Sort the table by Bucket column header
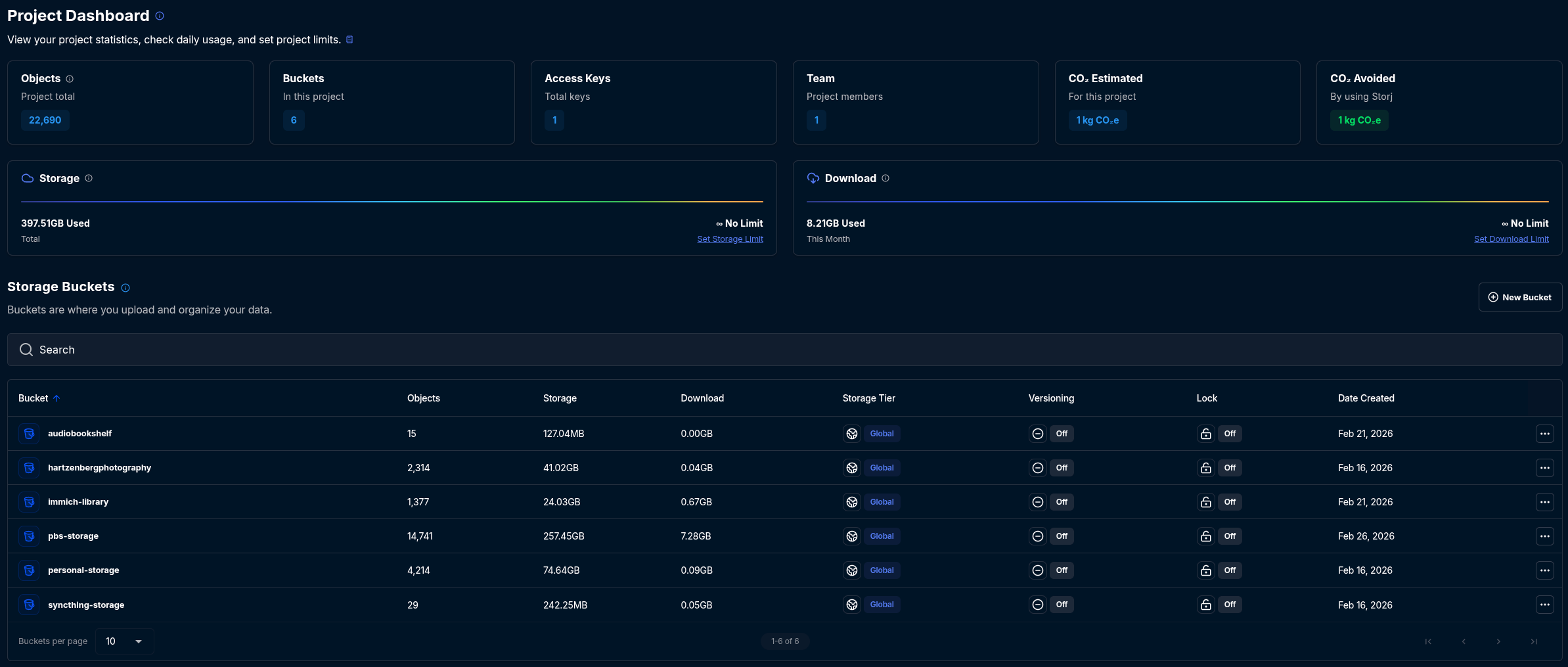The image size is (1568, 667). [x=34, y=398]
